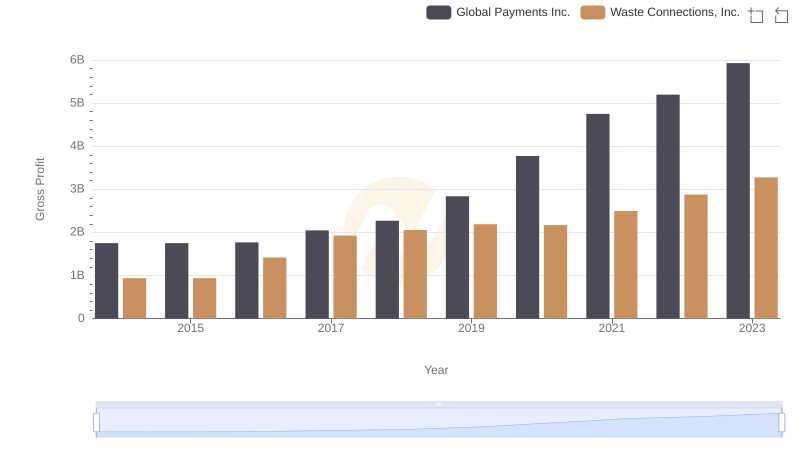Click the 2023 Global Payments bar
This screenshot has height=461, width=800.
738,191
